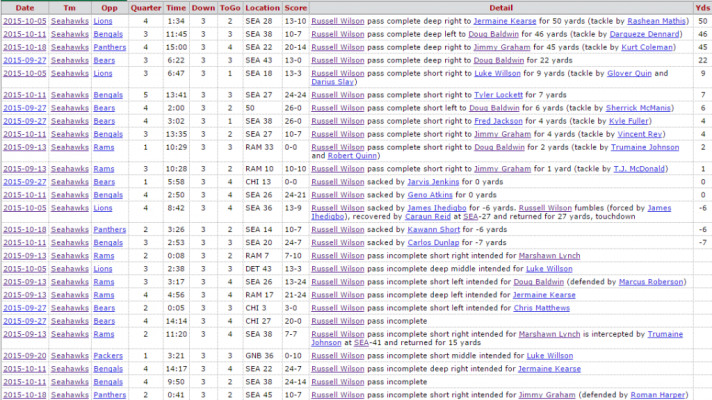Open the Jermaine Kearse link in 50-yard pass row
The width and height of the screenshot is (712, 400).
[x=504, y=21]
